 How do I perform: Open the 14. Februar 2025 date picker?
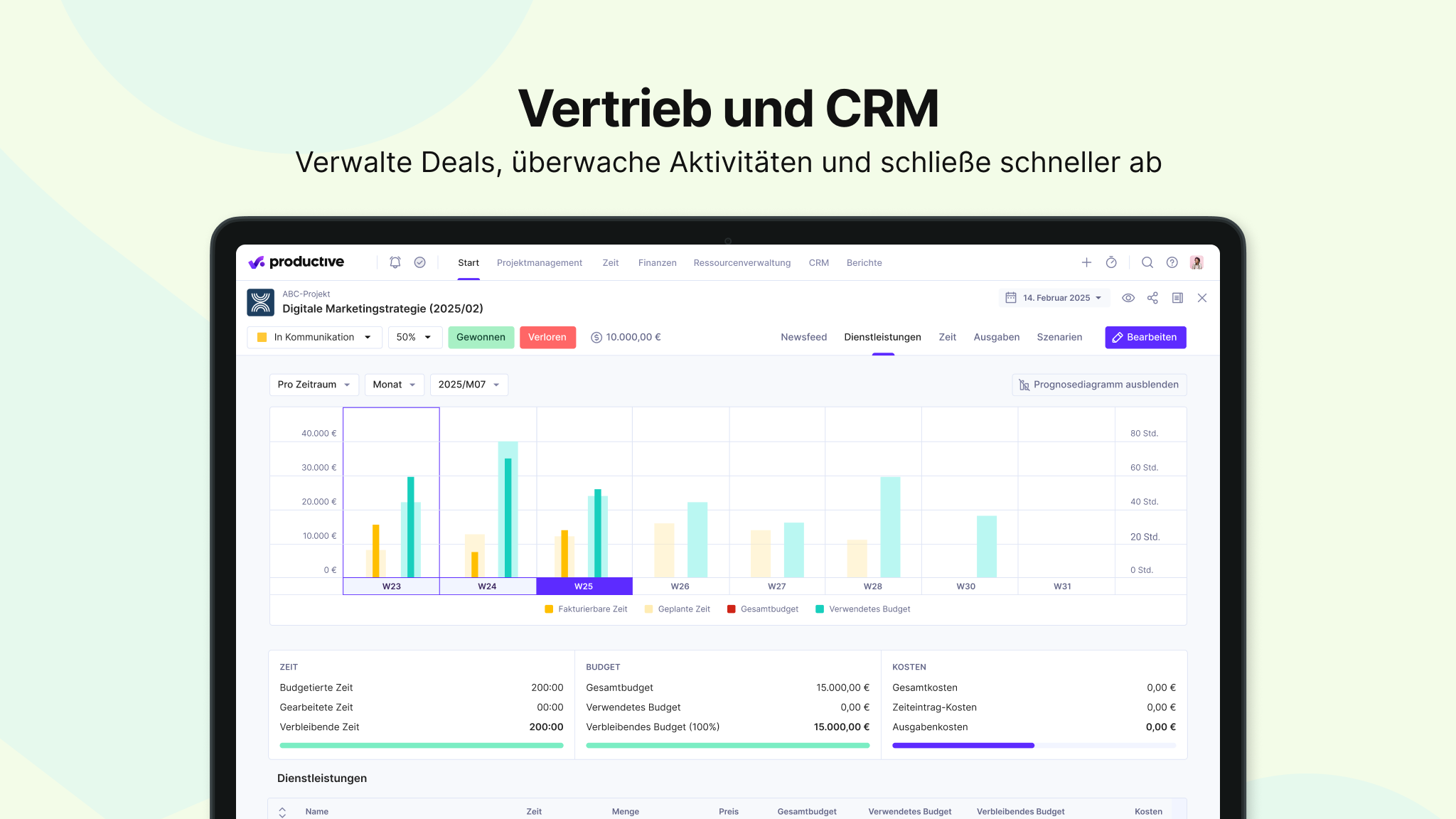(1055, 298)
